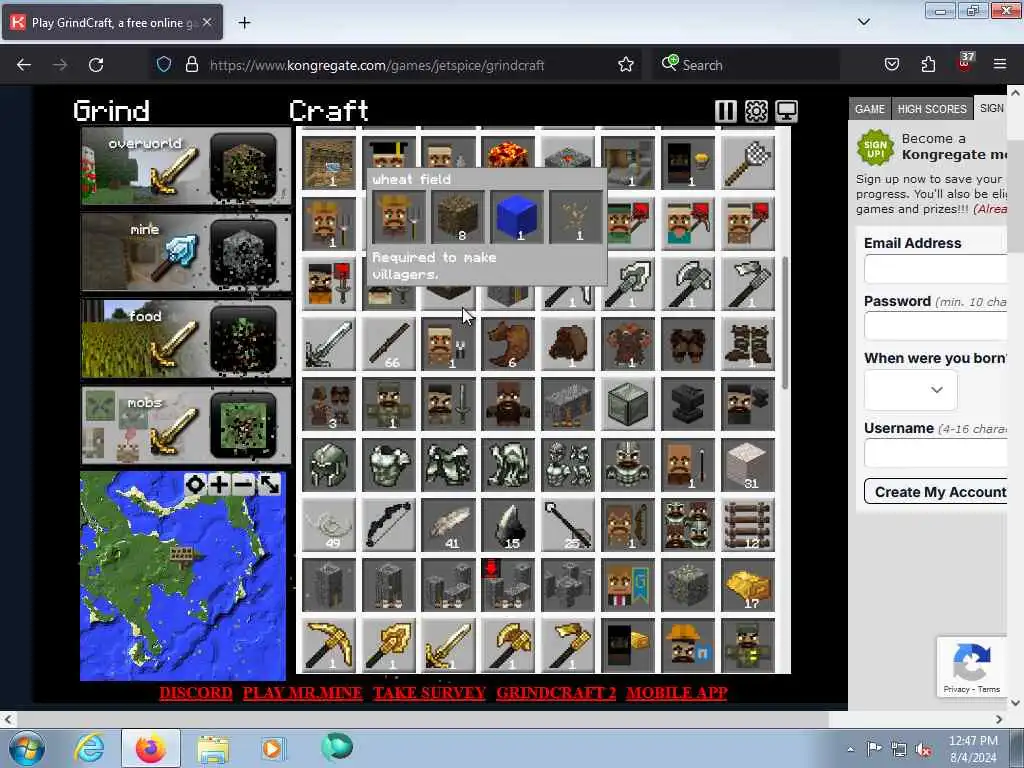The image size is (1024, 768).
Task: Reload the page in Firefox
Action: [x=96, y=65]
